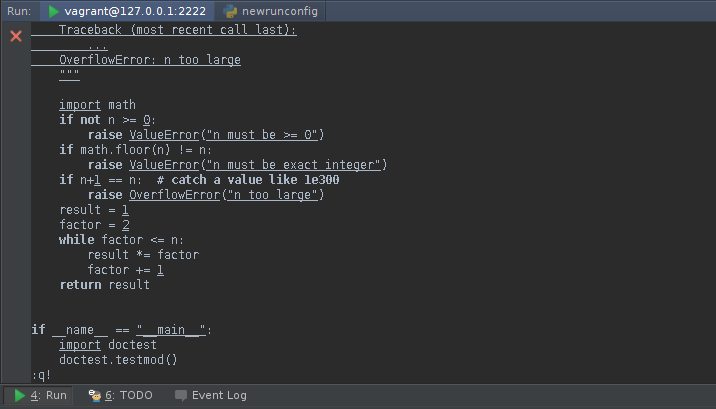Toggle the Event Log tool window

pos(218,395)
